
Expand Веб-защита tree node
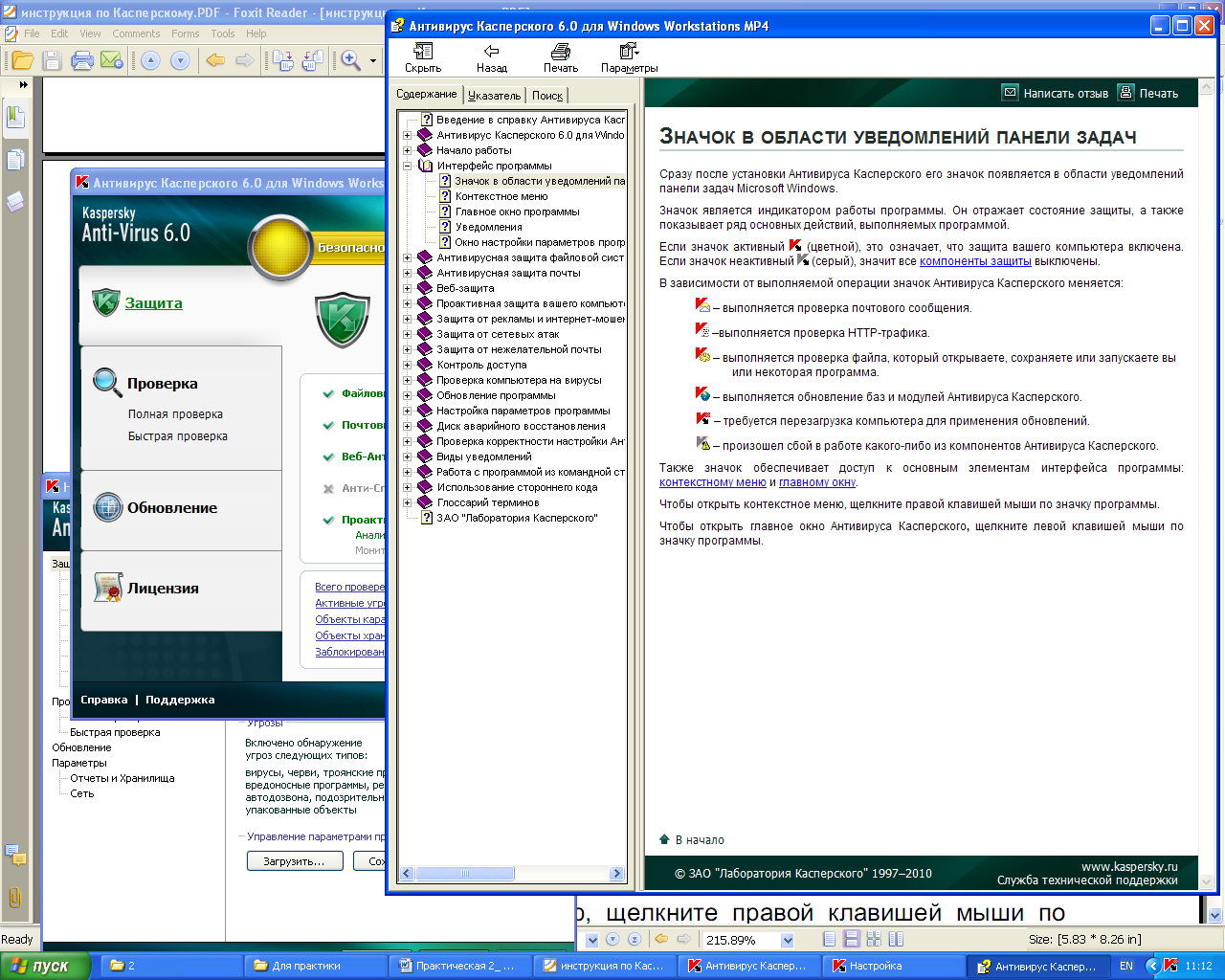coord(407,288)
